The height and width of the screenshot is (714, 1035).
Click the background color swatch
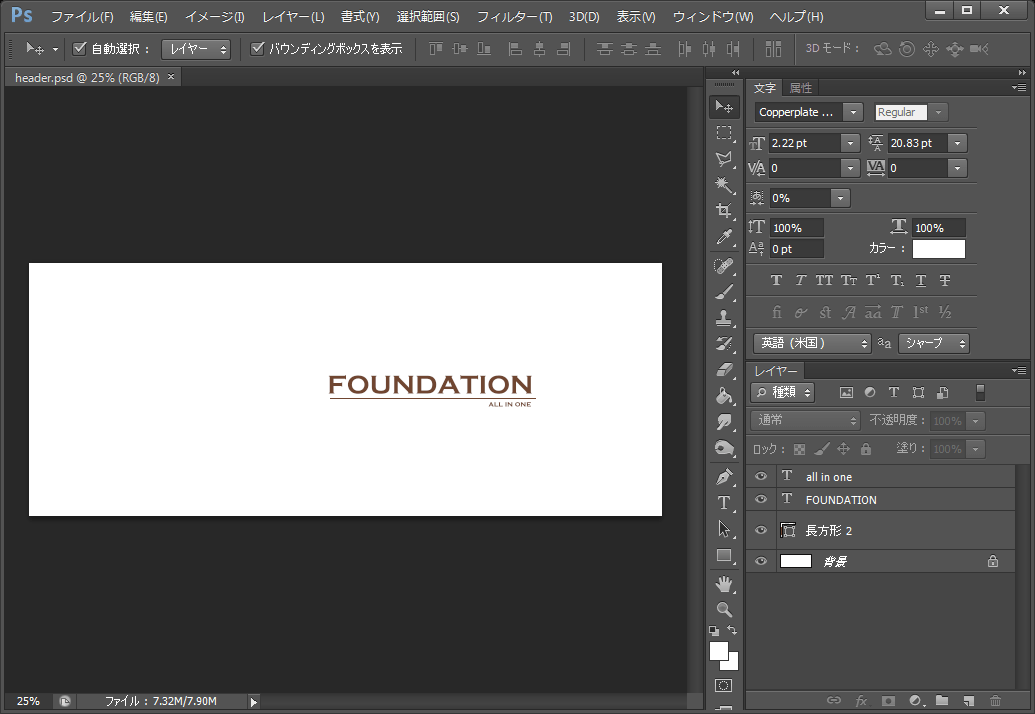coord(733,664)
